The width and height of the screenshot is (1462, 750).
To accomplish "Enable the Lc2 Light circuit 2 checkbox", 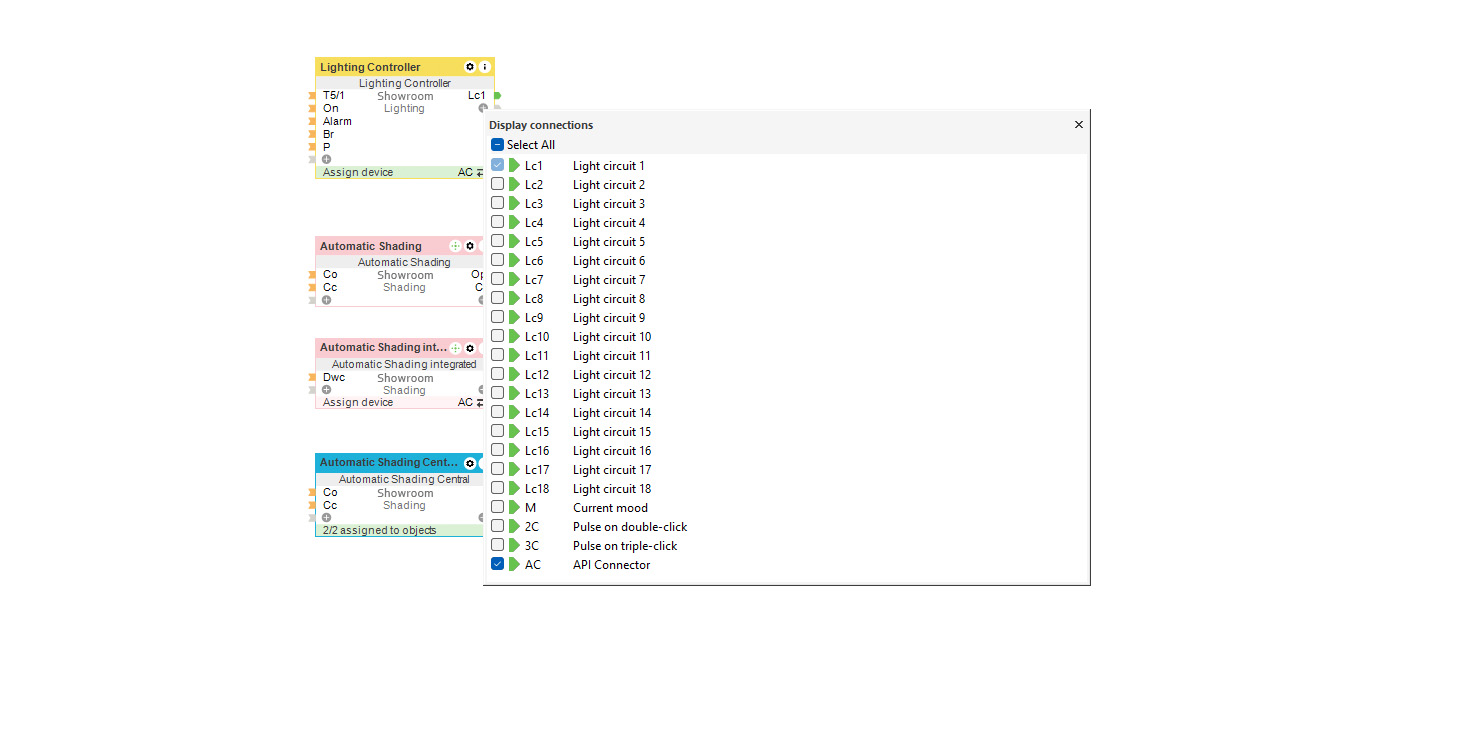I will pos(498,184).
